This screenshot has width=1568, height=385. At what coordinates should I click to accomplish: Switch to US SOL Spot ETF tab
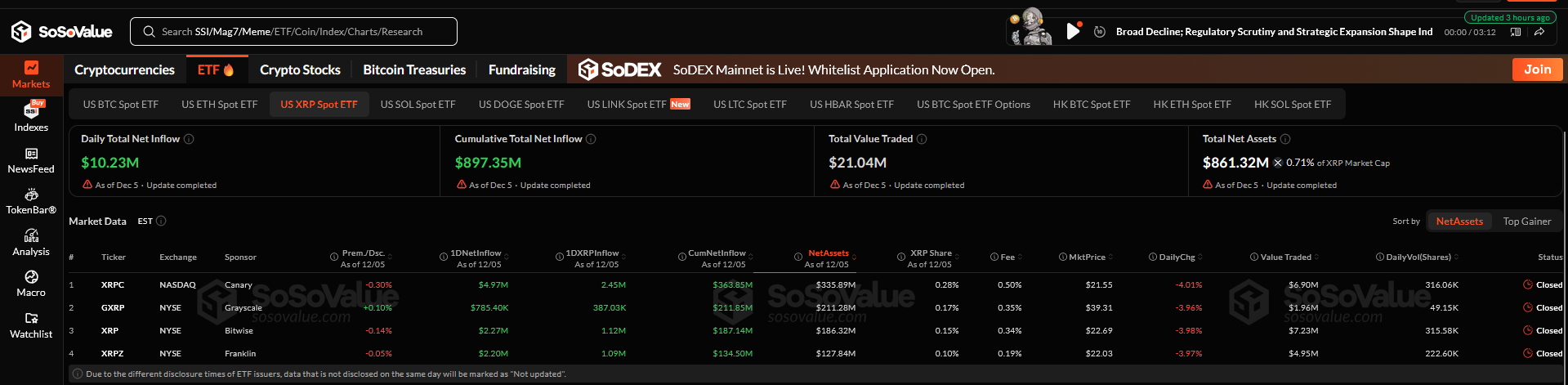[x=418, y=105]
